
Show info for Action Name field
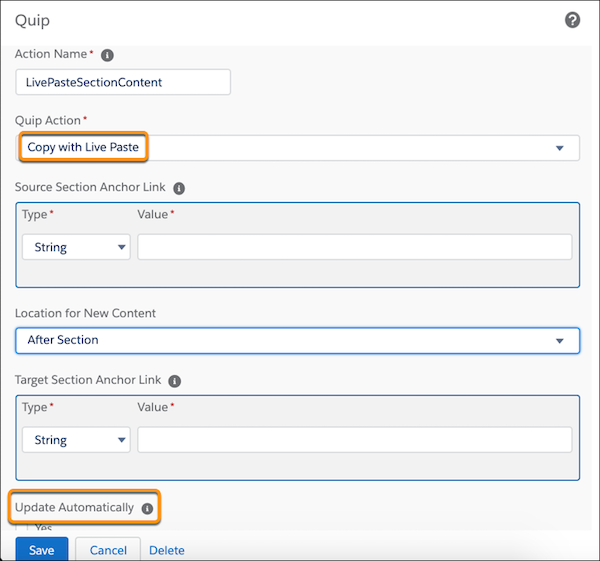coord(107,55)
